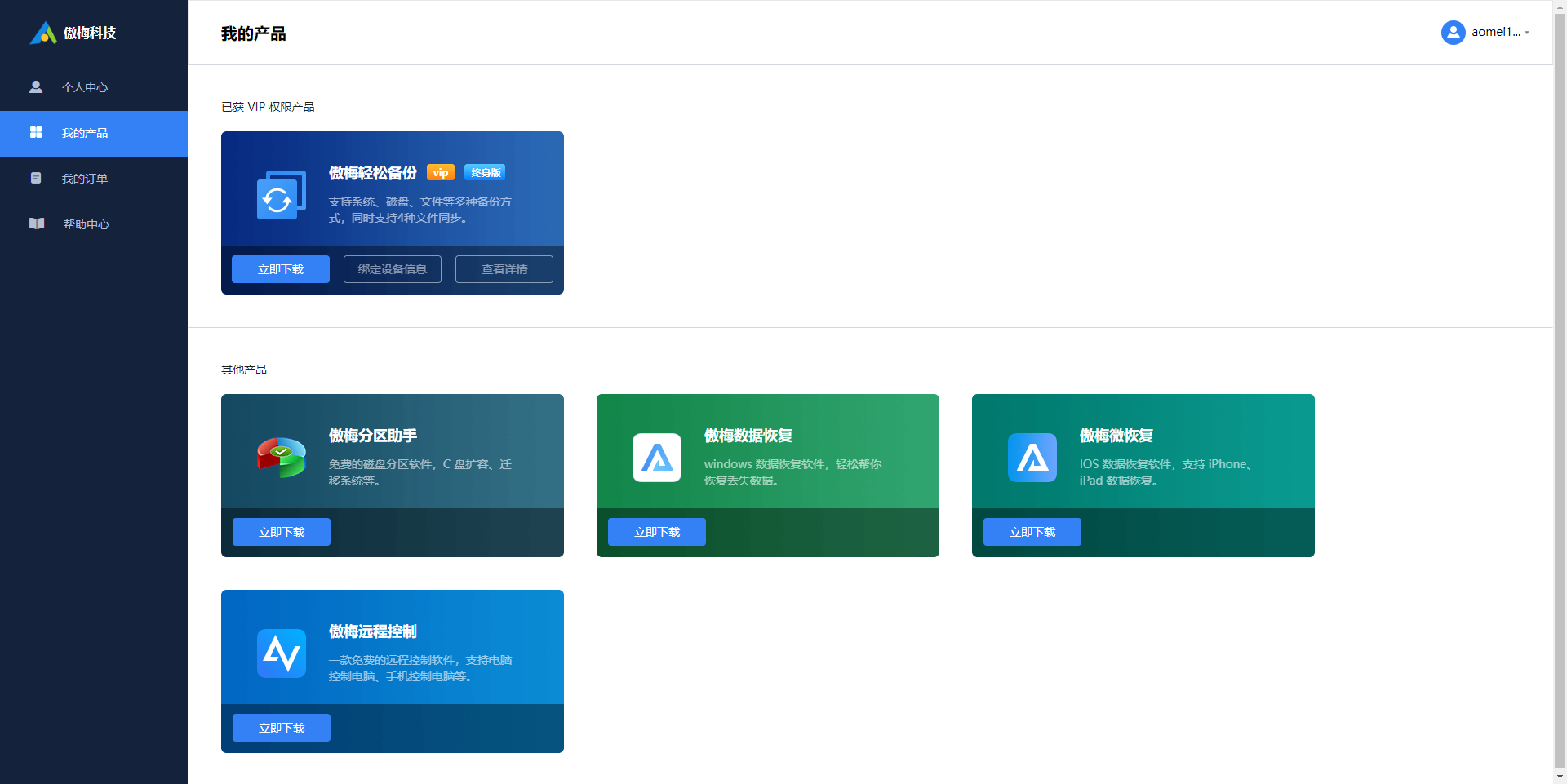Select 我的产品 menu item
This screenshot has height=784, width=1567.
94,133
